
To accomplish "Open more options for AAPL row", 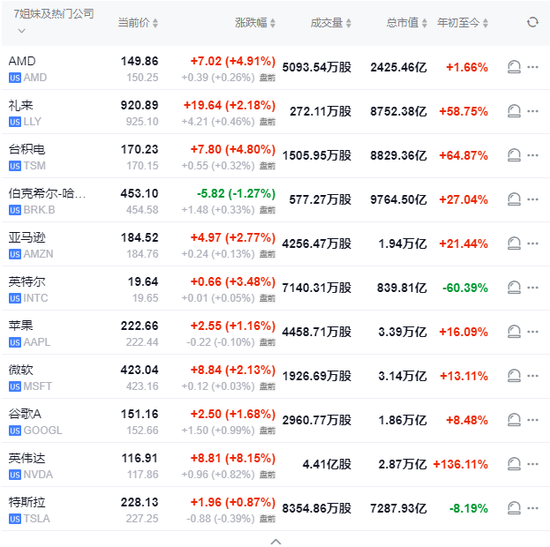I will [532, 332].
